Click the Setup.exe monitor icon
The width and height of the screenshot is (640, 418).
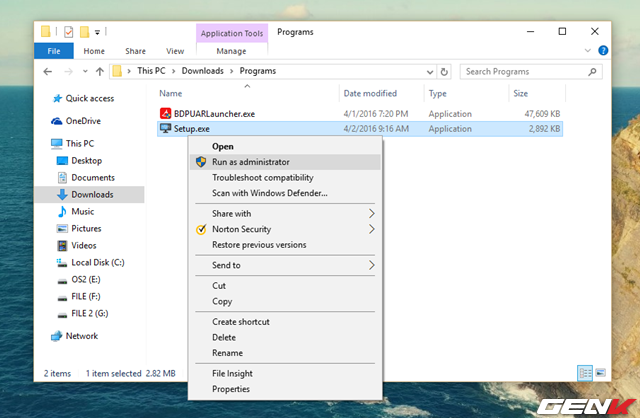[x=165, y=129]
